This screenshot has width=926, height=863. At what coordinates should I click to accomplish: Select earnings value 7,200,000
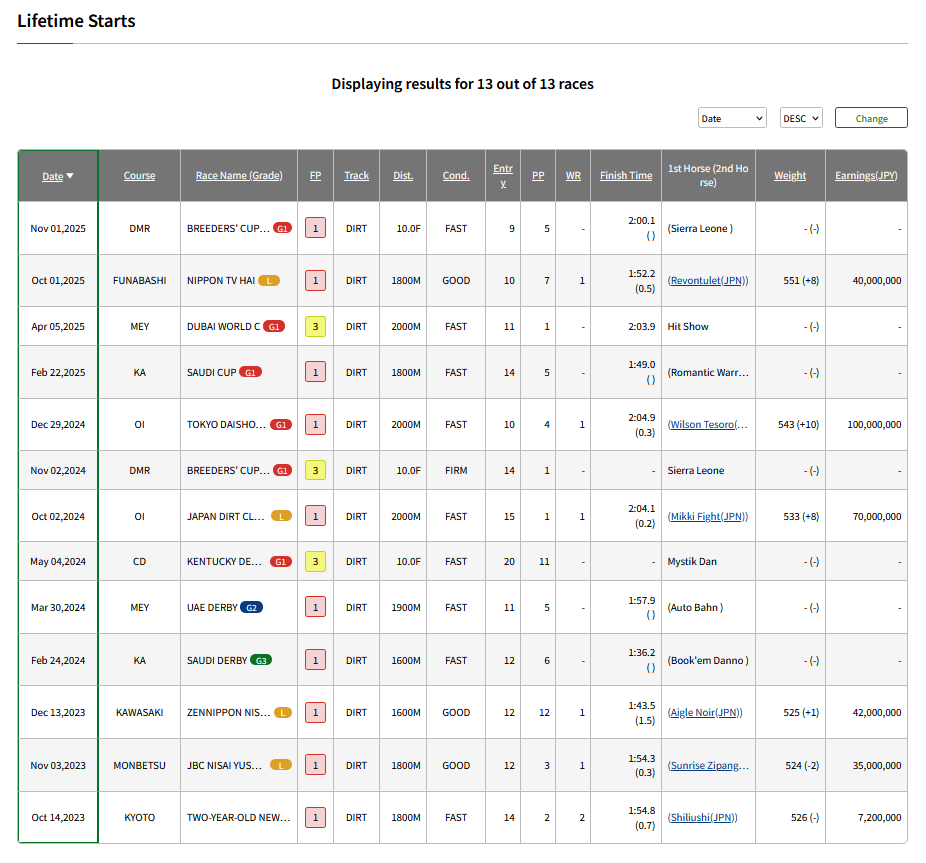[x=879, y=818]
